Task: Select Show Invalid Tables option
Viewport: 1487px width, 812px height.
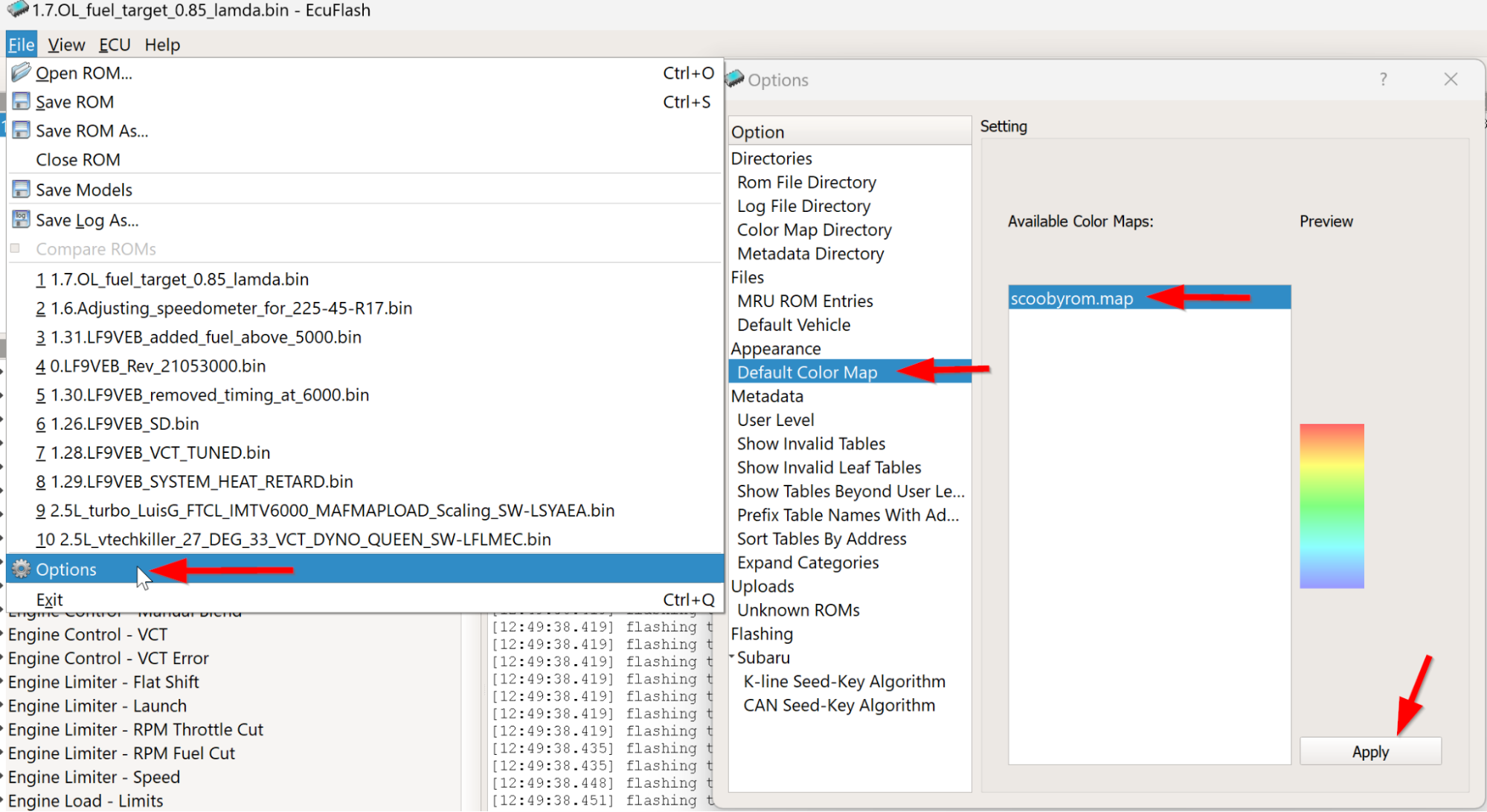Action: (x=850, y=444)
